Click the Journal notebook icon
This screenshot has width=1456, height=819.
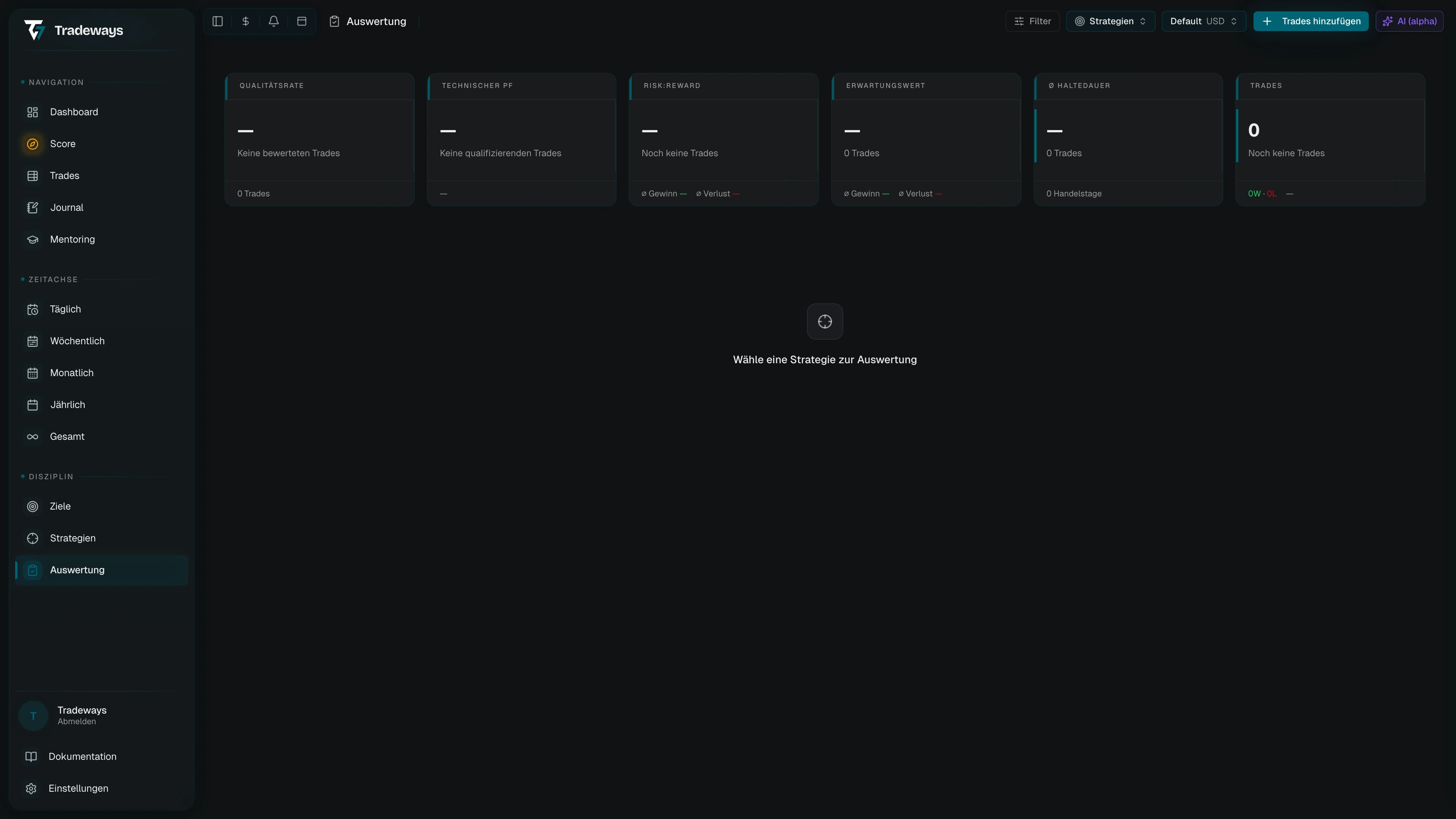(x=33, y=207)
